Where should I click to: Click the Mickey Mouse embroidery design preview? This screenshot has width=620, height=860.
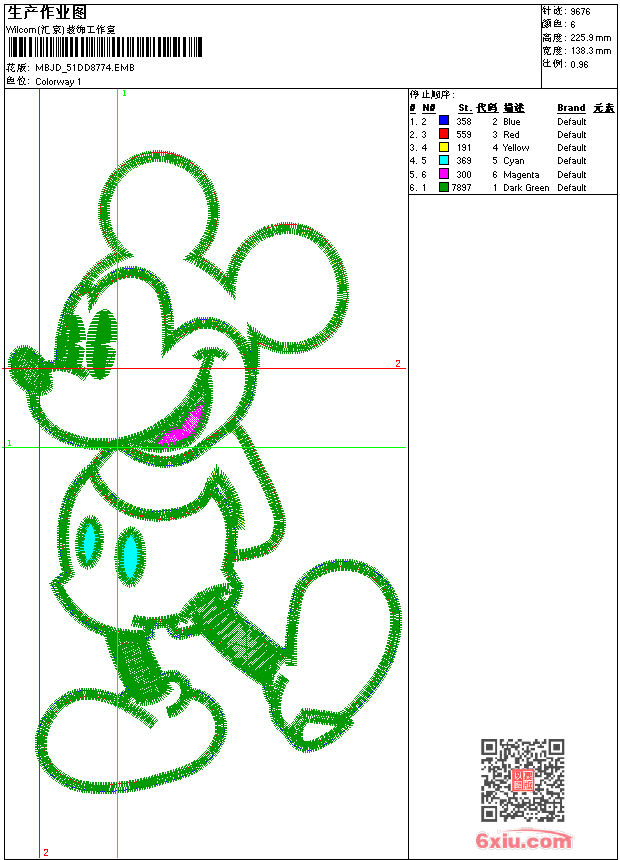point(205,472)
